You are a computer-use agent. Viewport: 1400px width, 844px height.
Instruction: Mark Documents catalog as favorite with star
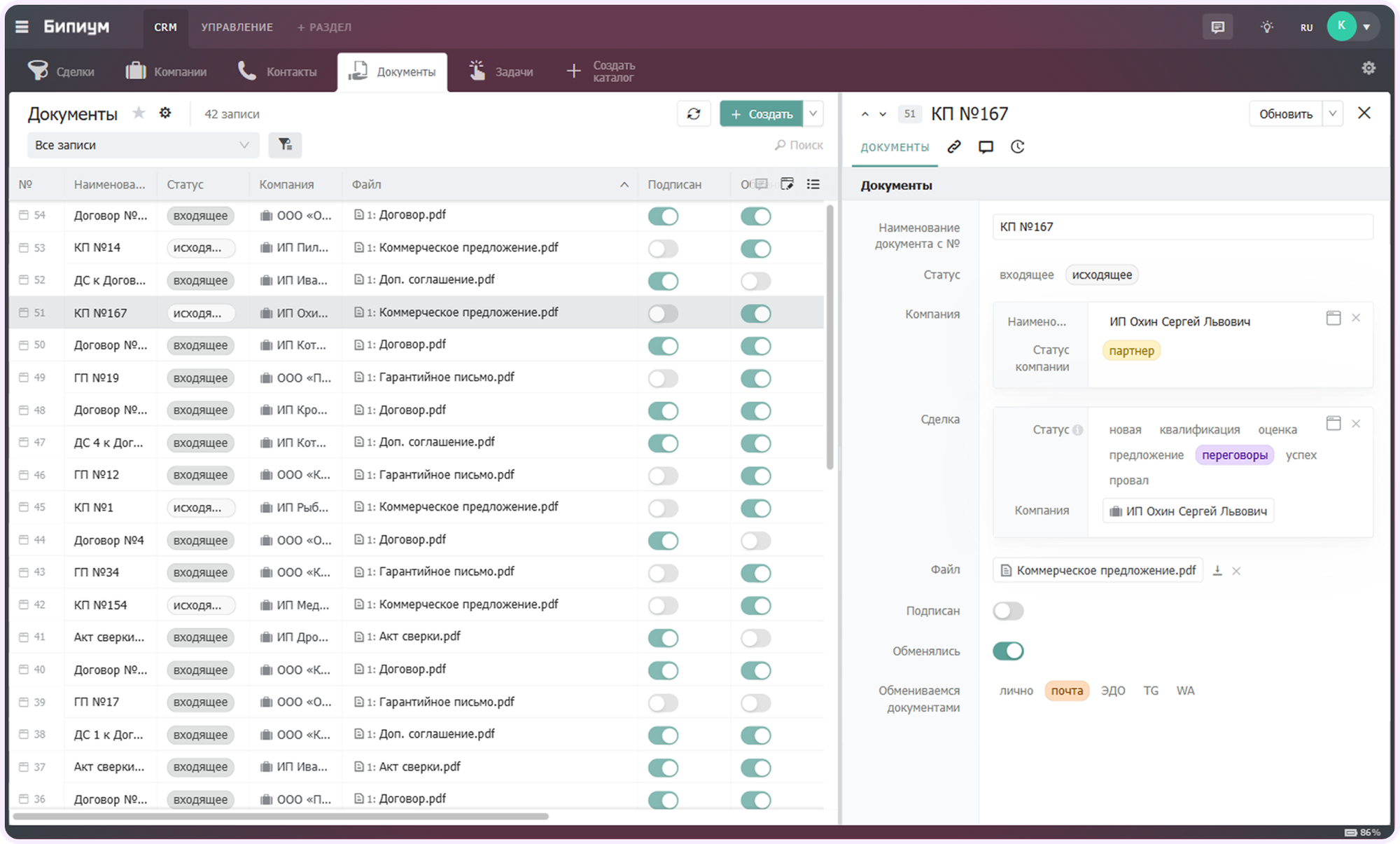click(139, 113)
